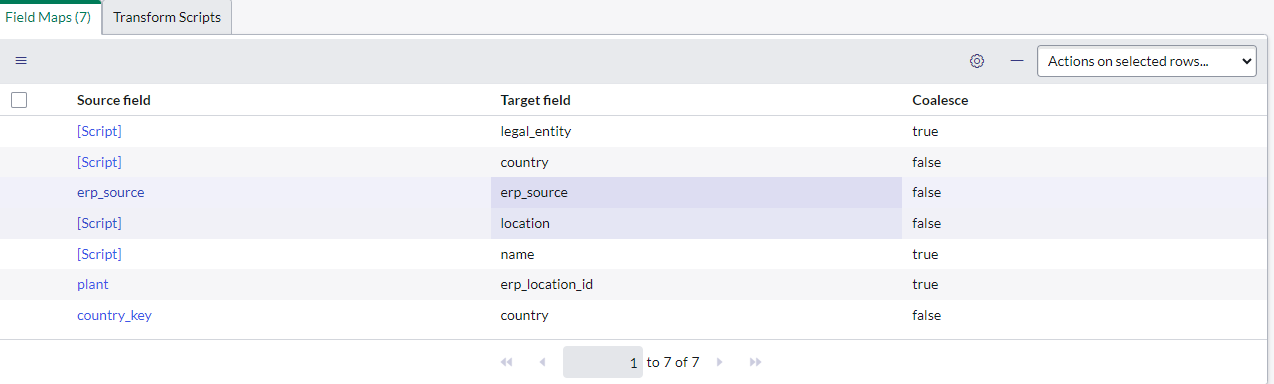Go to the last page arrow

[x=756, y=362]
